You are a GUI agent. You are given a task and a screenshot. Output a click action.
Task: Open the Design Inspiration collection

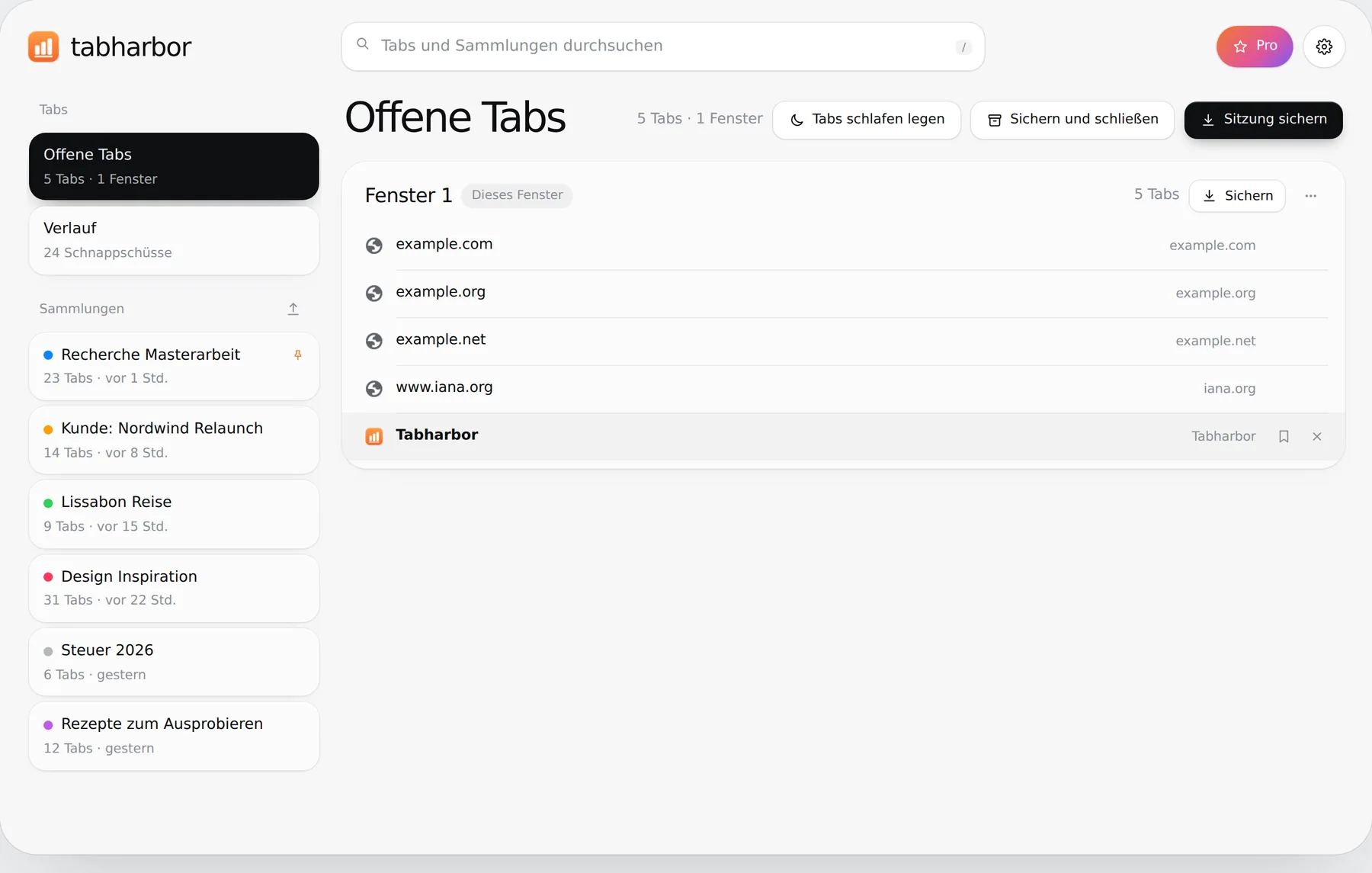coord(174,588)
